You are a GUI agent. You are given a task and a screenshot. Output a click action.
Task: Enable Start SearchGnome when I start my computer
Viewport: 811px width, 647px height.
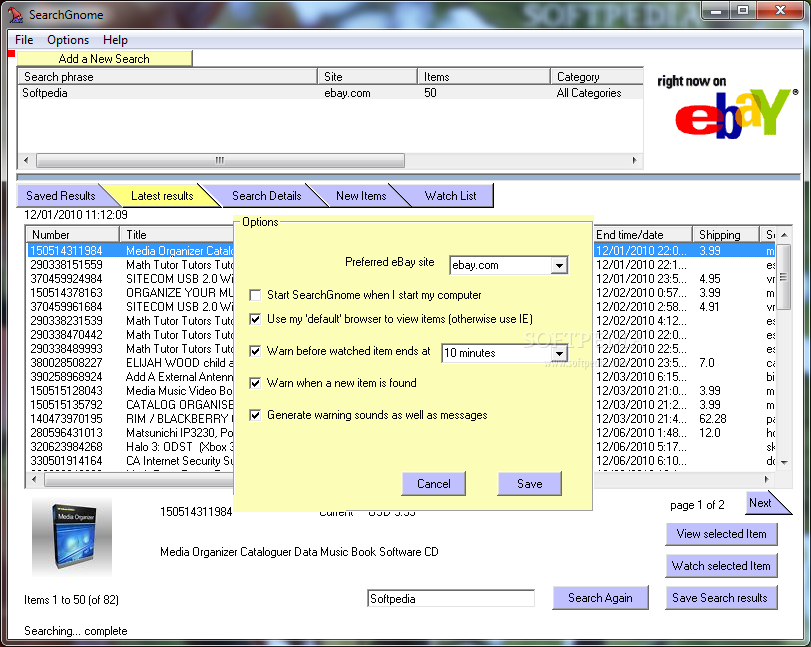click(255, 295)
